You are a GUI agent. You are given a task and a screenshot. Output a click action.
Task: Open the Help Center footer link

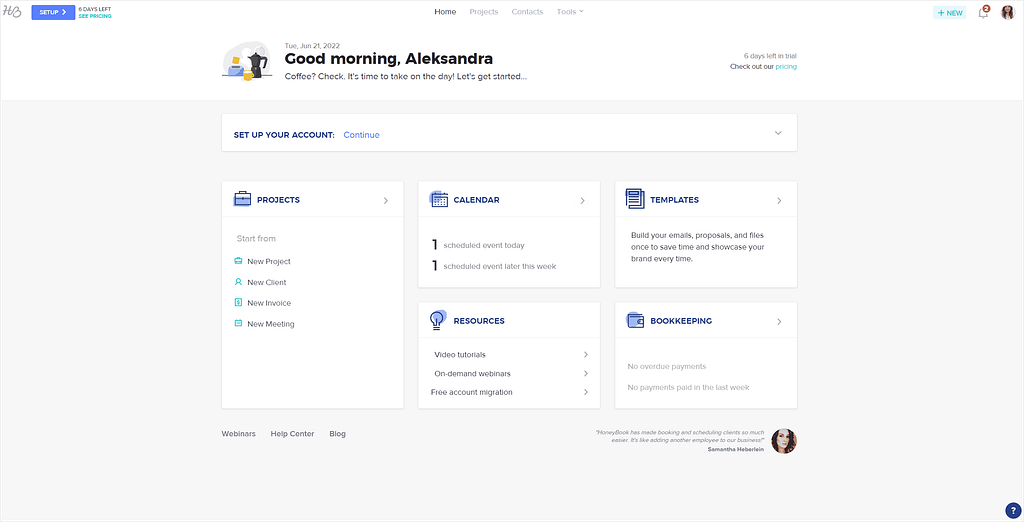[x=292, y=434]
